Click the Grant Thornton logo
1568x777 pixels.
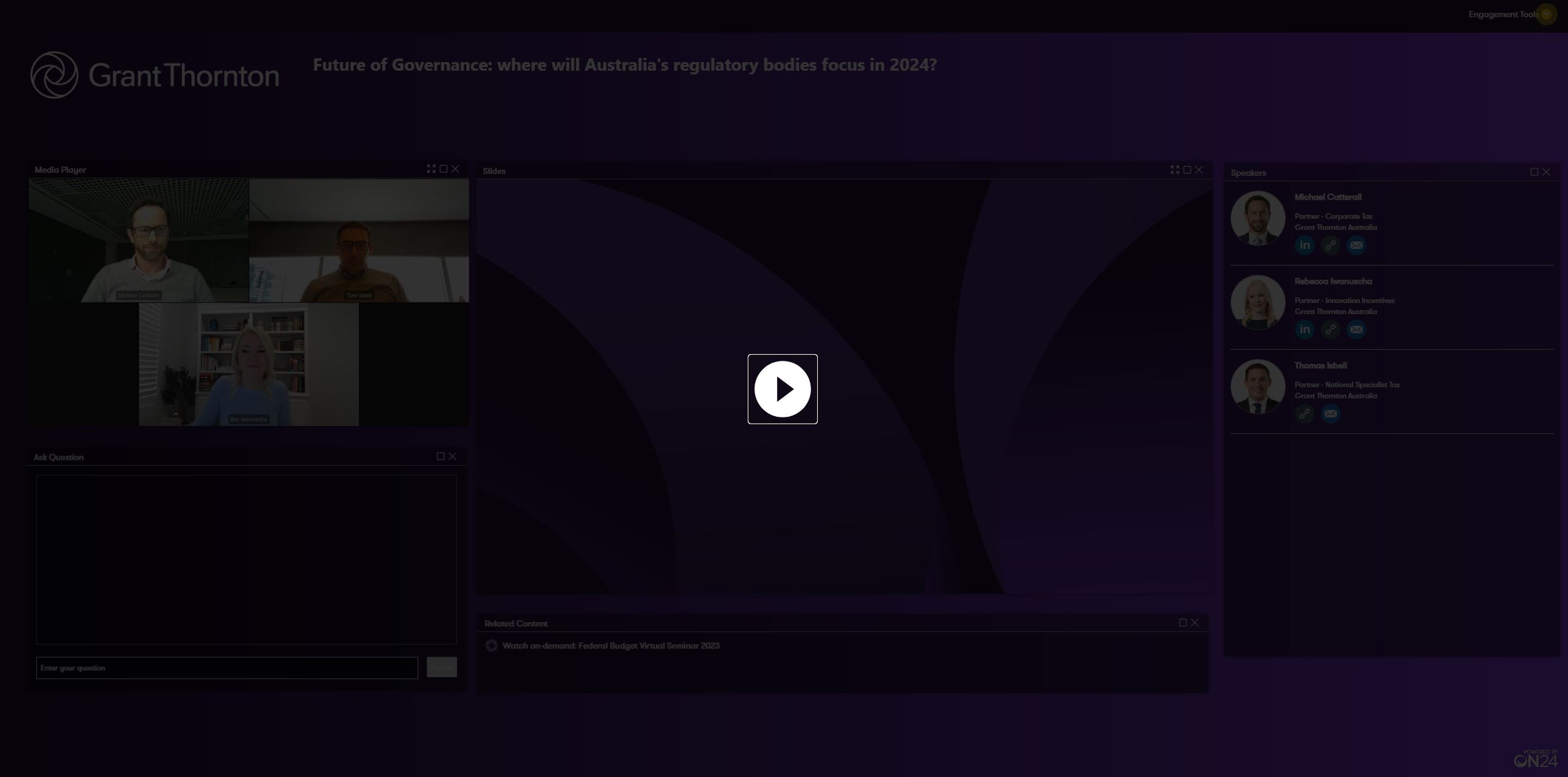[x=155, y=75]
